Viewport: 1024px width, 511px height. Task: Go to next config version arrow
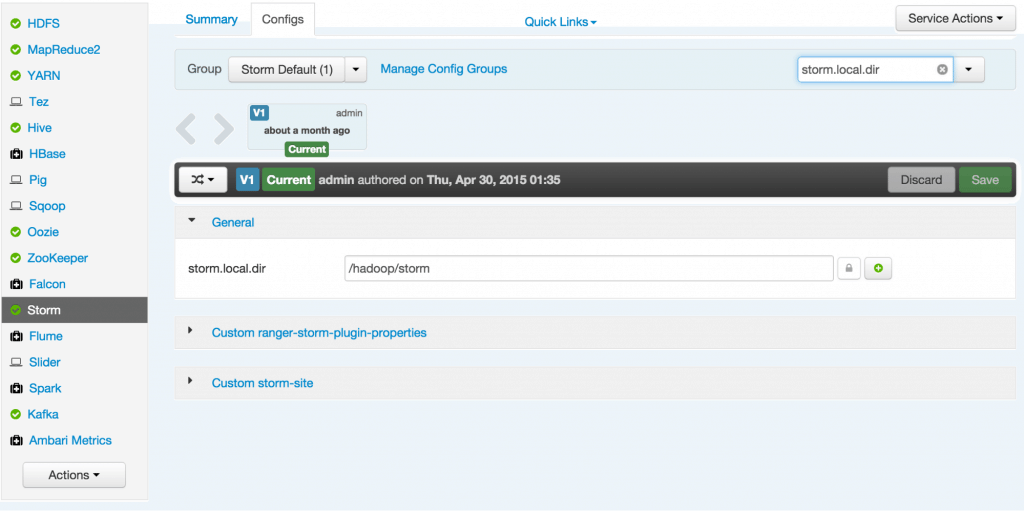point(224,129)
